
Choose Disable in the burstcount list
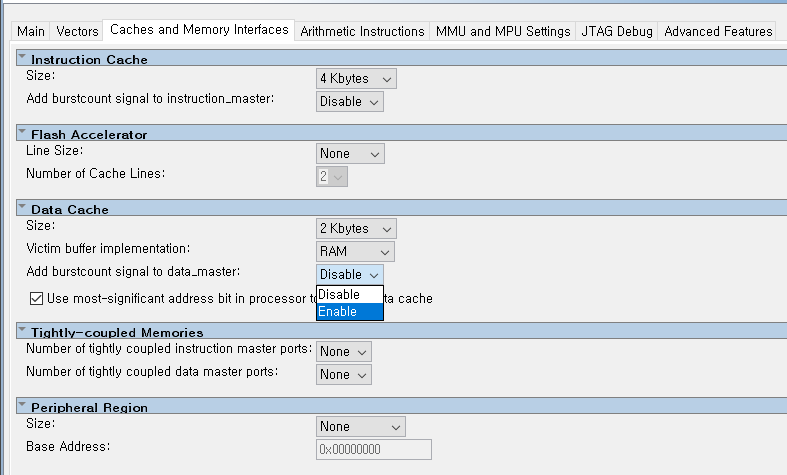coord(349,295)
